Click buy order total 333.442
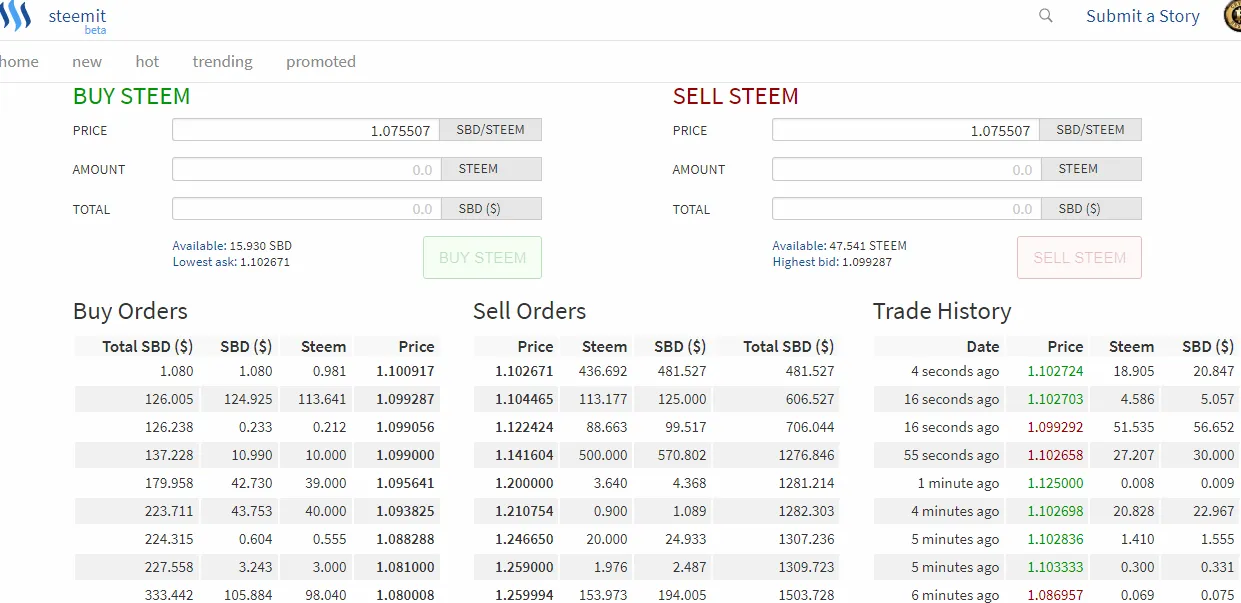Viewport: 1241px width, 603px height. click(x=169, y=595)
